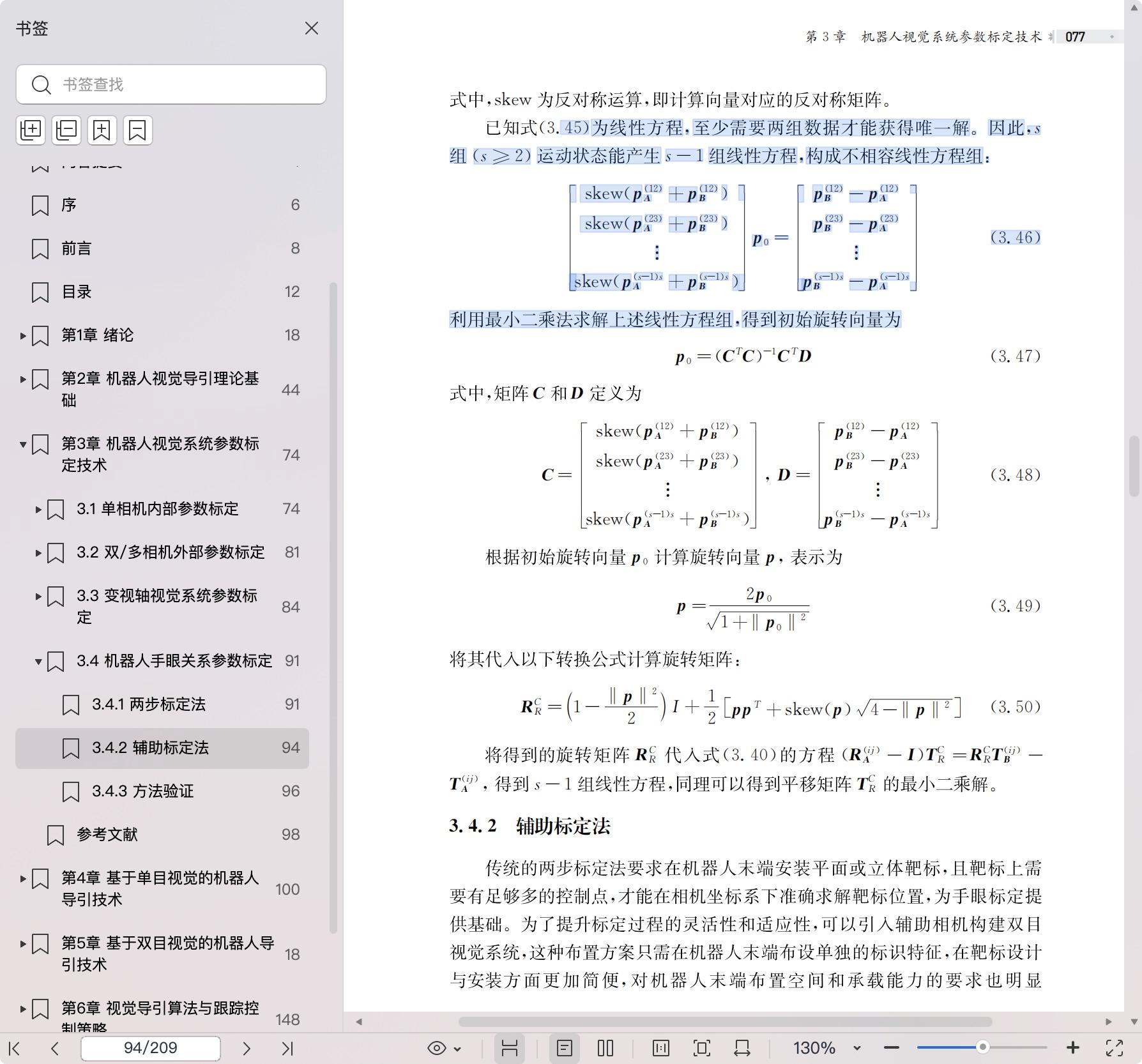Collapse 第3章 机器人视觉系统参数标定技术
The height and width of the screenshot is (1064, 1142).
click(x=23, y=444)
